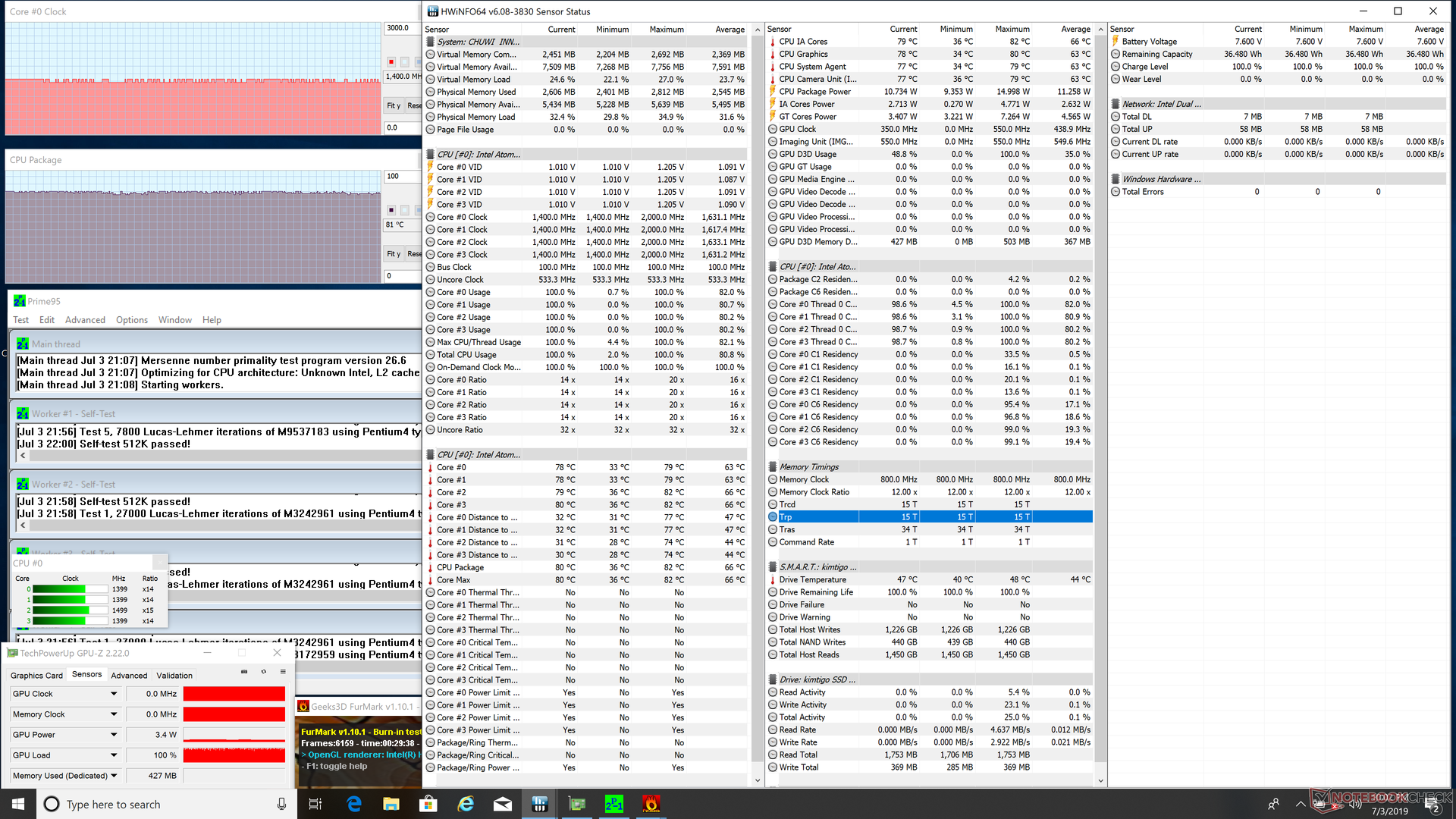This screenshot has width=1456, height=819.
Task: Click Fit y button in Core #0 Clock graph
Action: tap(394, 105)
